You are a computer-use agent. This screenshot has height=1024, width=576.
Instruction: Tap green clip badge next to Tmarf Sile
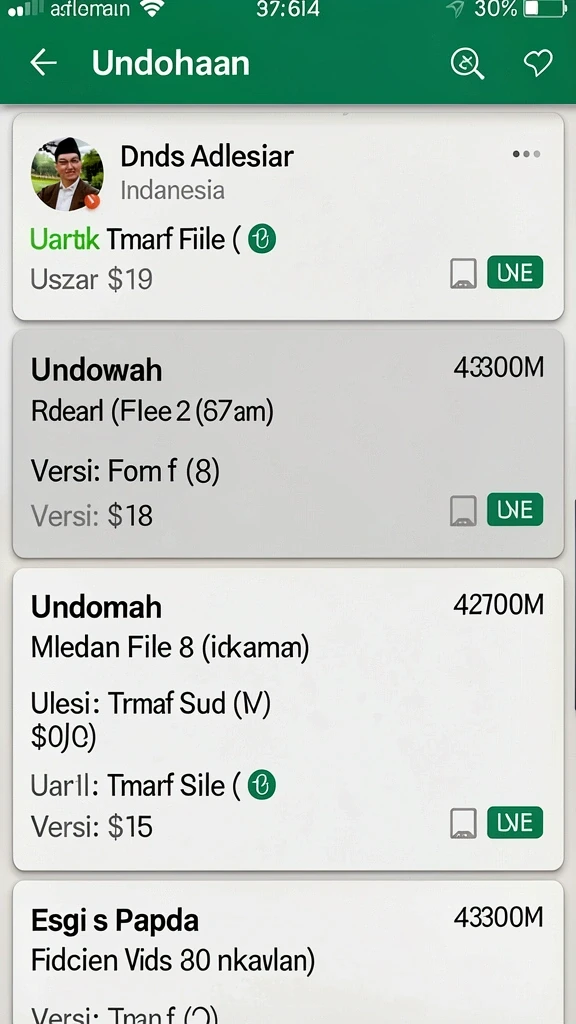coord(261,785)
